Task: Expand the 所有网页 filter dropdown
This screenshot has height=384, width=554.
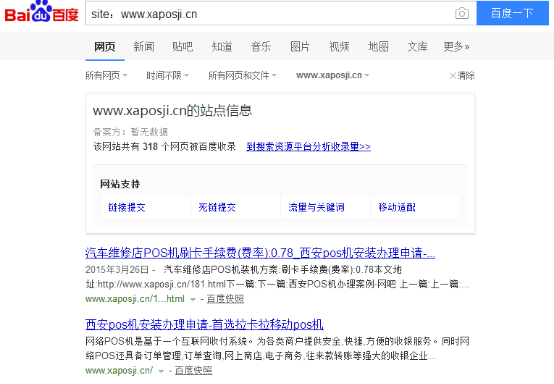Action: [x=106, y=75]
